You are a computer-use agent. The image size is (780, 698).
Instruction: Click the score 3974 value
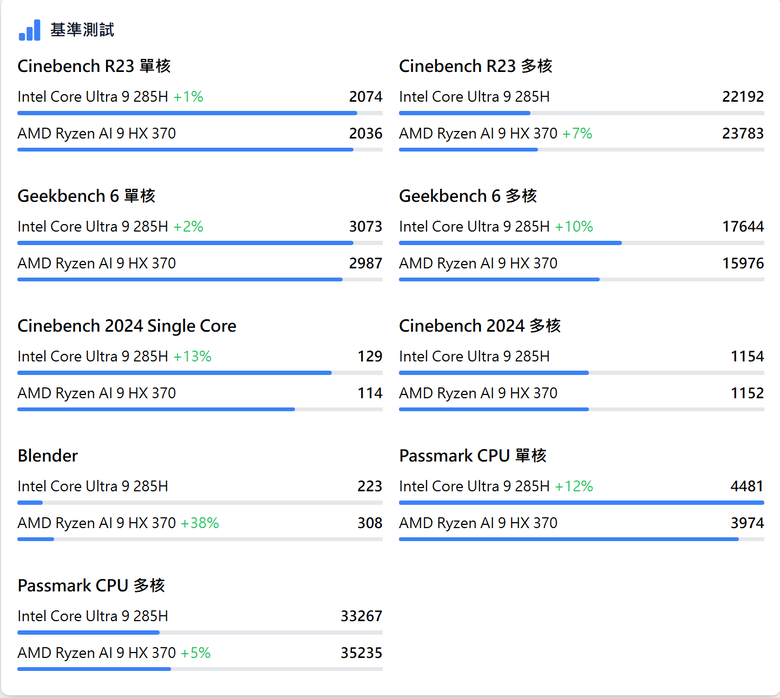click(747, 523)
